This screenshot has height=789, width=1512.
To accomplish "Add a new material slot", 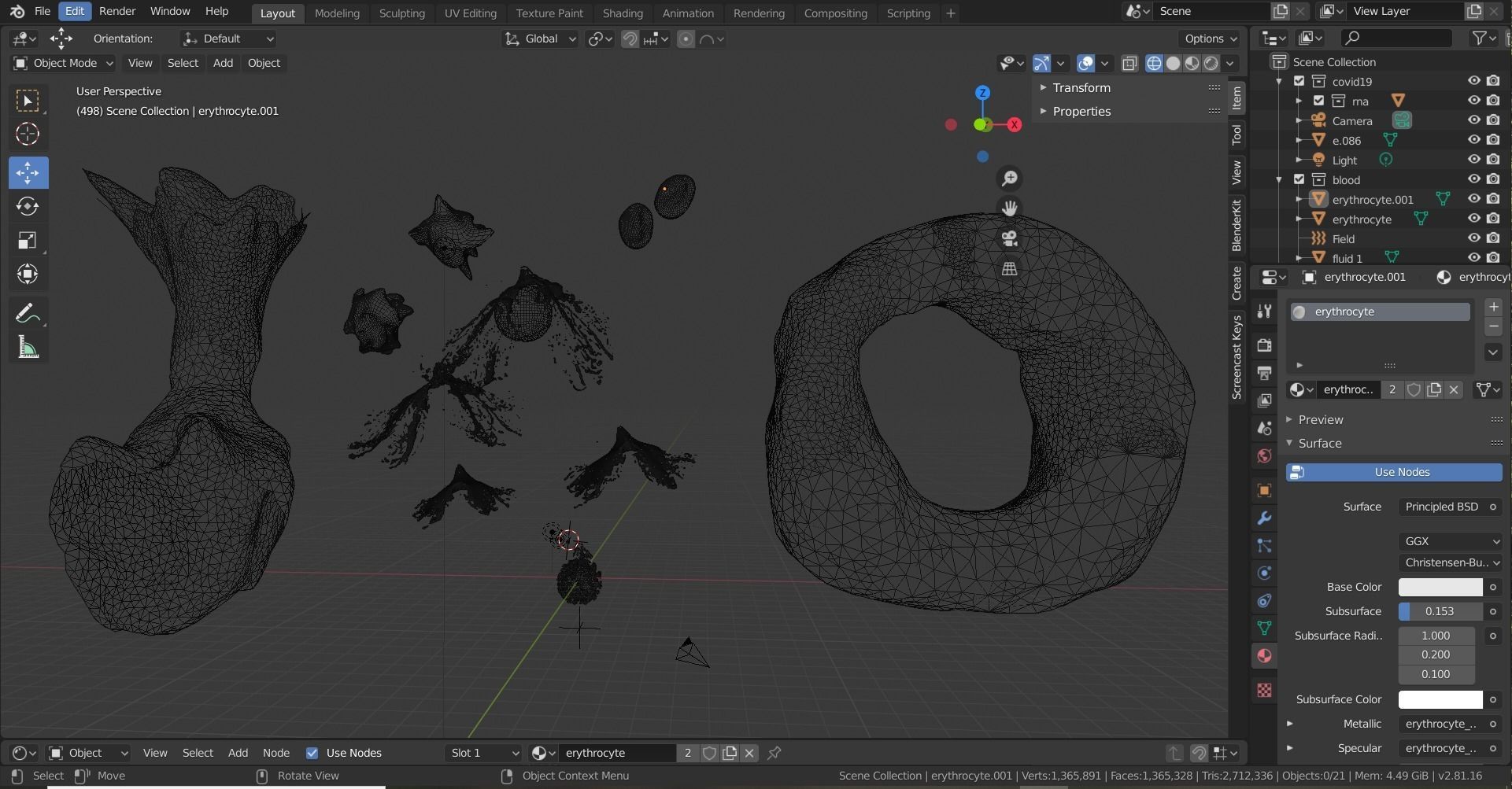I will click(1493, 307).
